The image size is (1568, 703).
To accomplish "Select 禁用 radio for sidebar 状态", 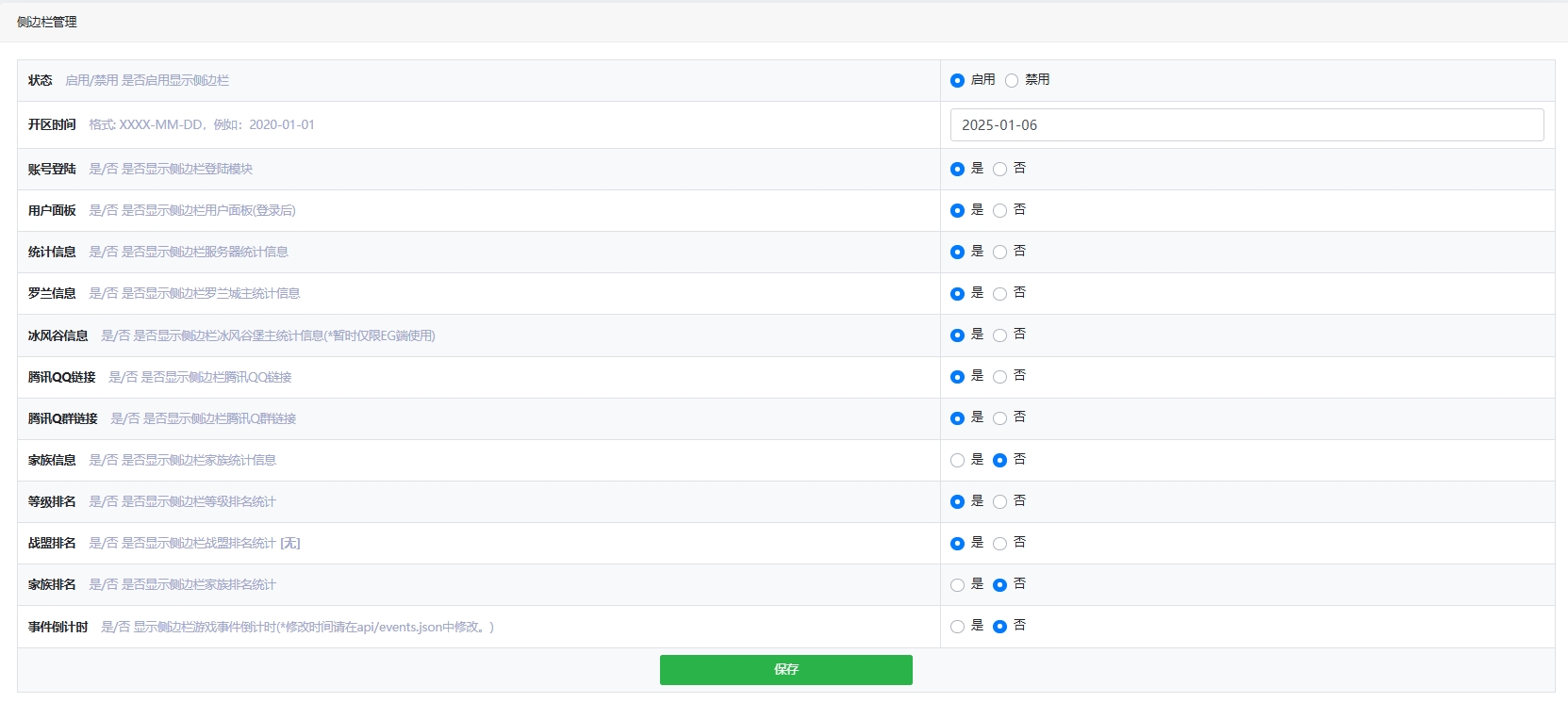I will coord(1012,81).
